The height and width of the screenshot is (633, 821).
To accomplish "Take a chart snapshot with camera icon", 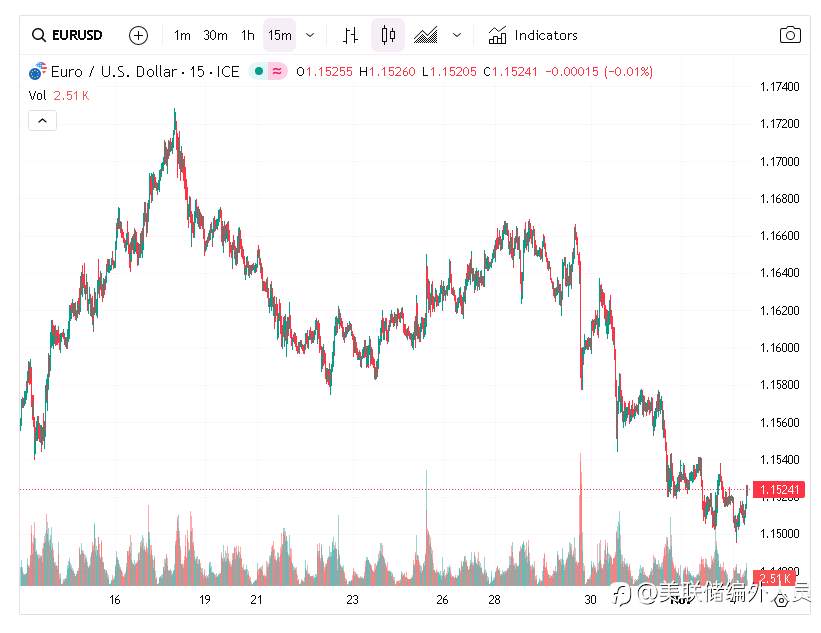I will pos(790,35).
